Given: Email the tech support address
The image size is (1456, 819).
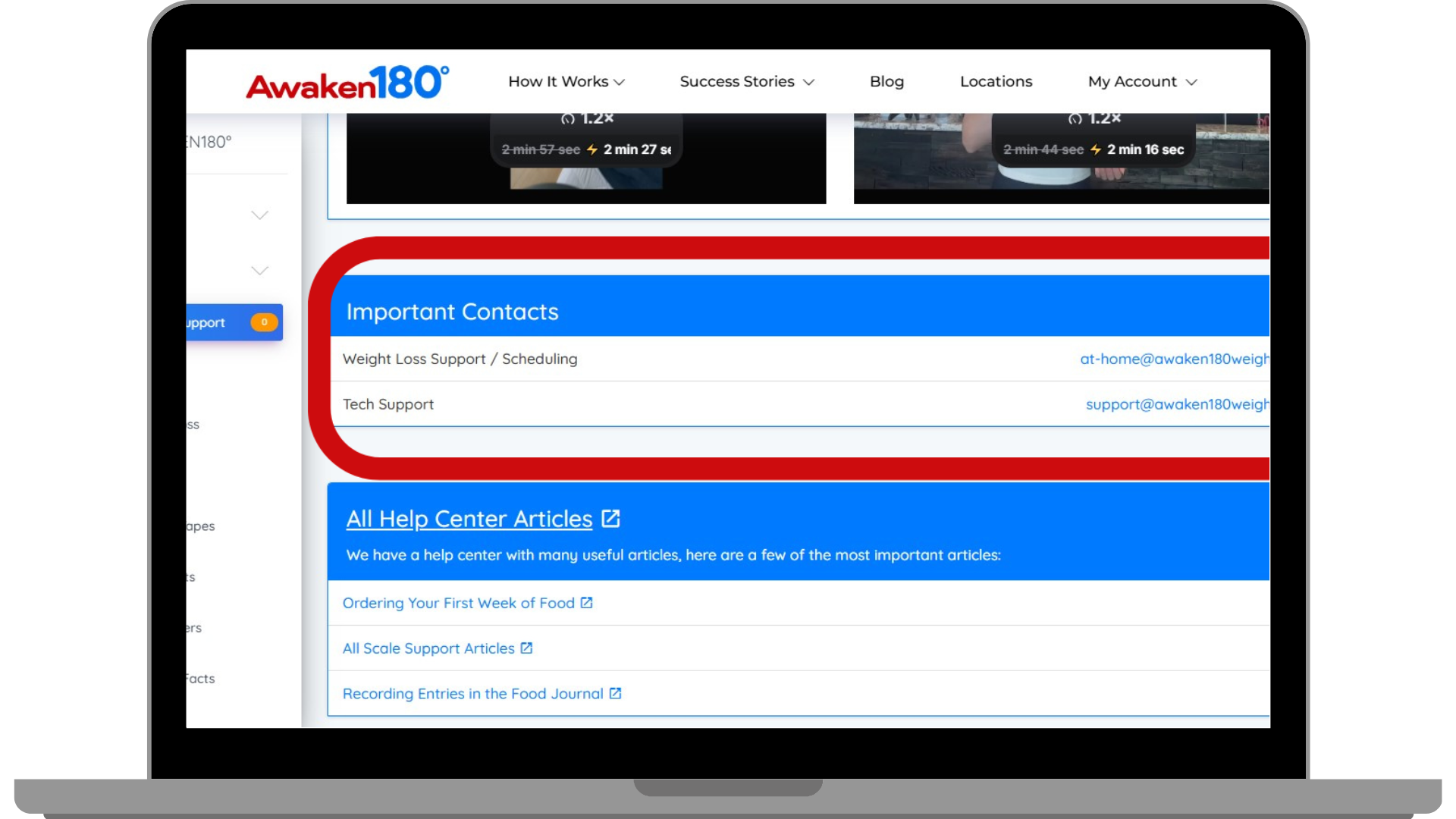Looking at the screenshot, I should 1178,404.
